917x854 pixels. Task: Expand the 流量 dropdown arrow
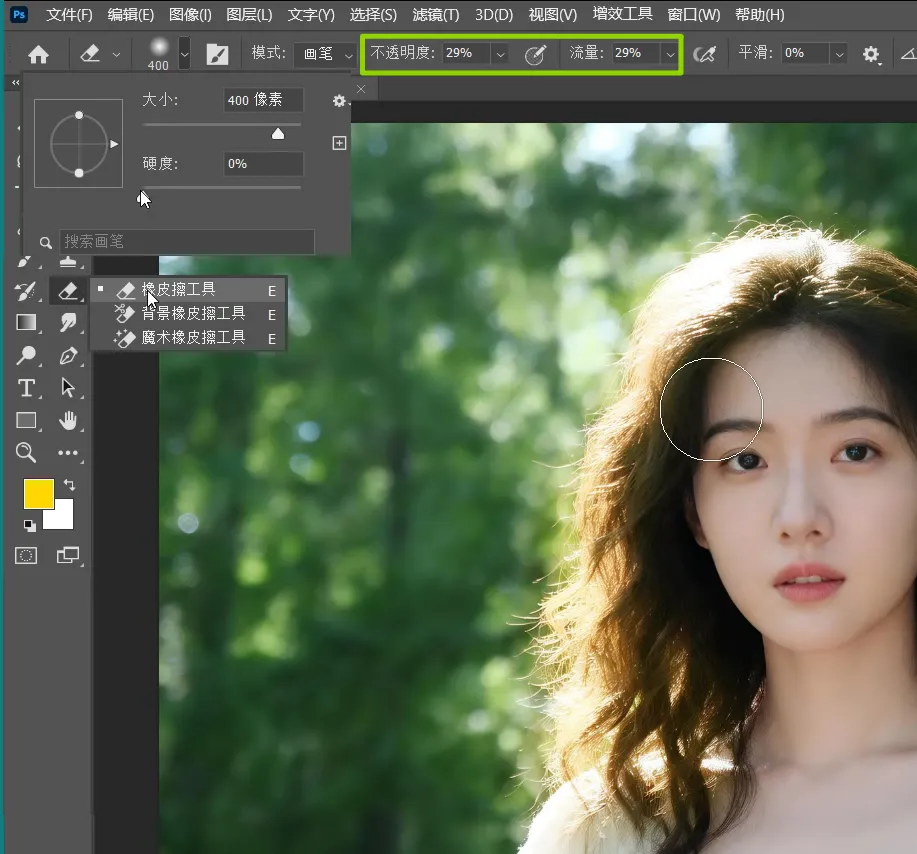click(x=669, y=54)
